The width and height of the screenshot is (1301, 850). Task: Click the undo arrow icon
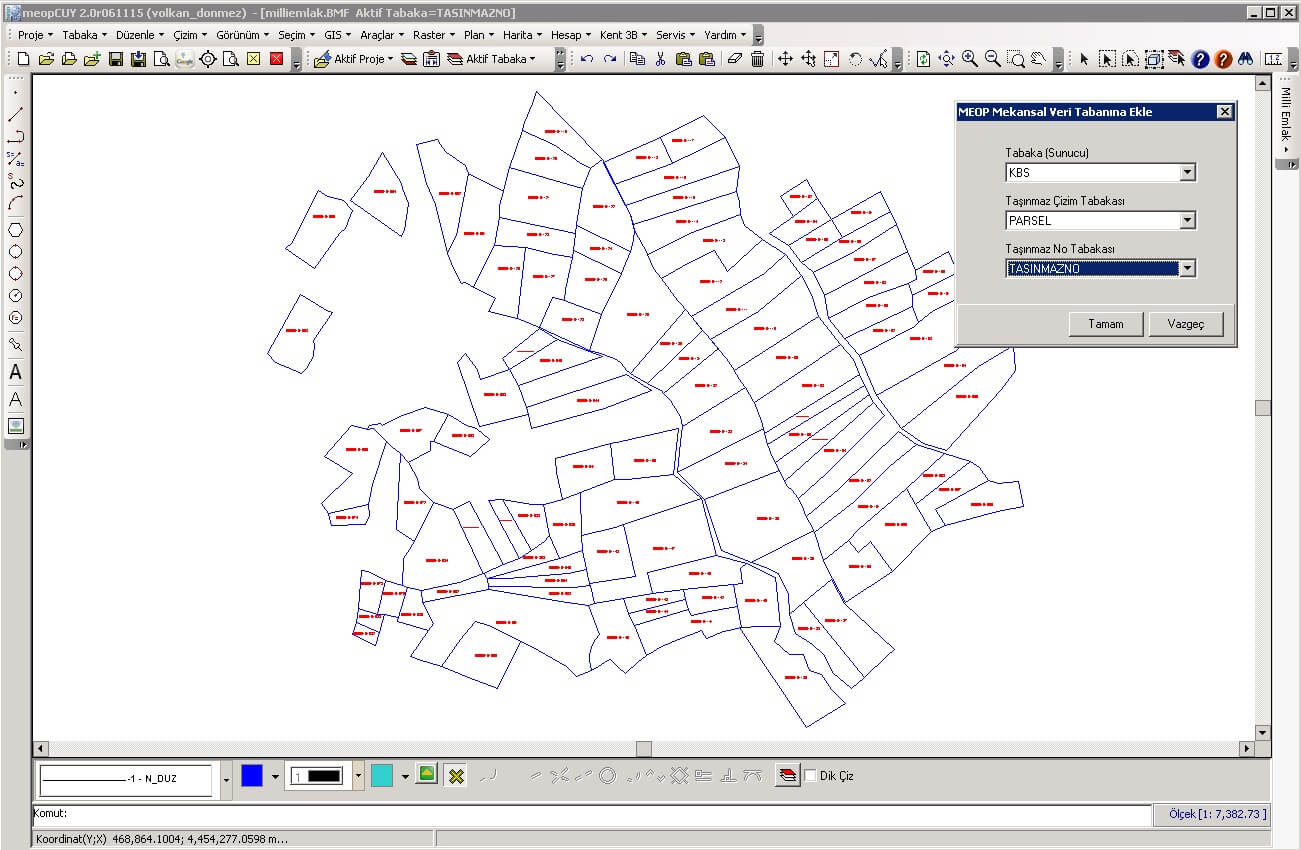(x=587, y=59)
